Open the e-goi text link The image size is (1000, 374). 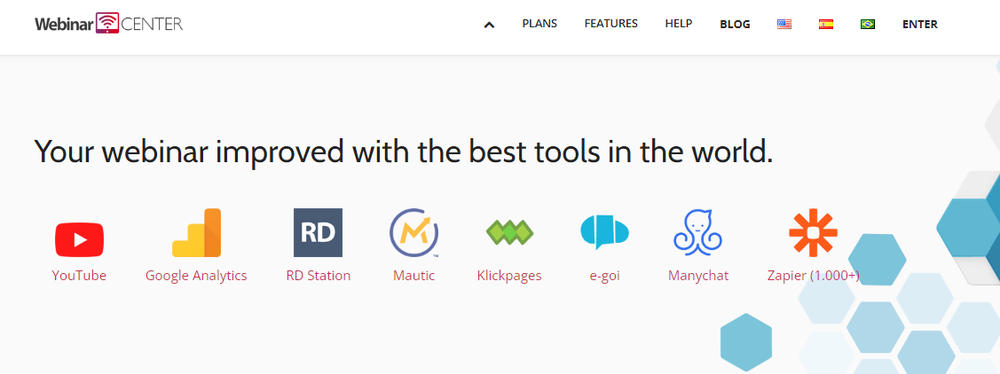[605, 276]
